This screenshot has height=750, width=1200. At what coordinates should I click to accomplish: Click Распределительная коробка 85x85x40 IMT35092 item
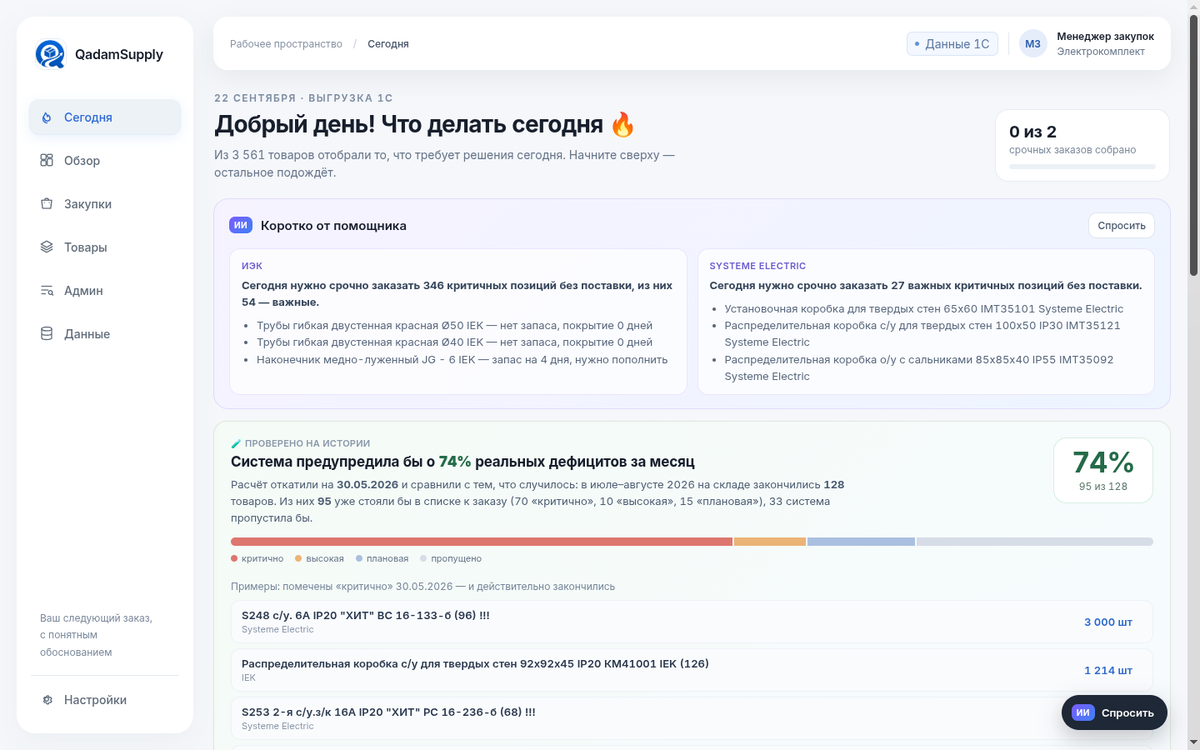(919, 368)
